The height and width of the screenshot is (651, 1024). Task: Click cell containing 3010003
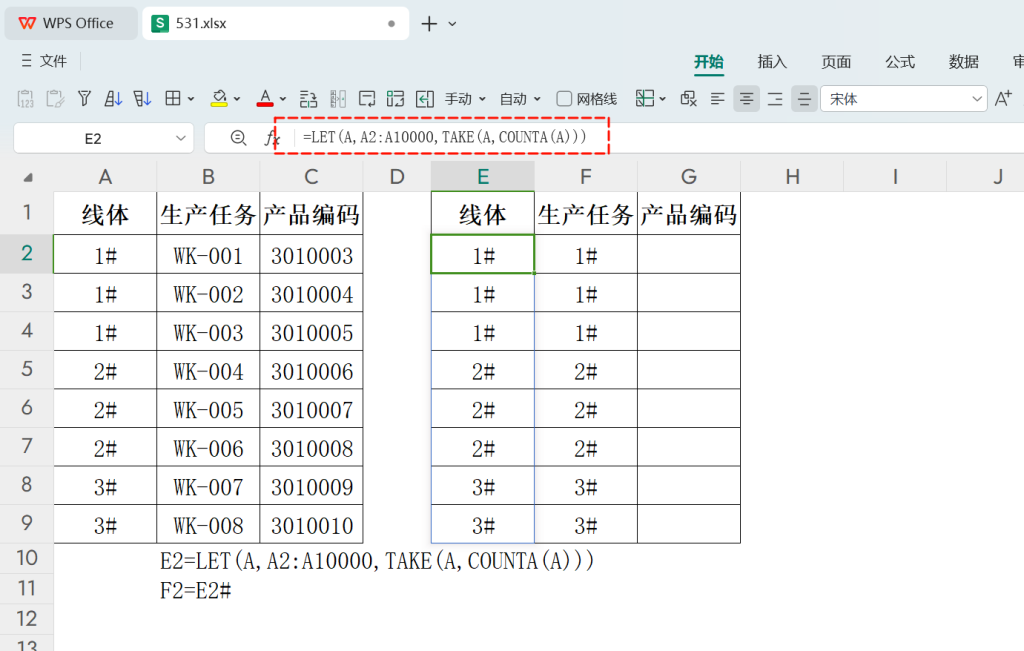[x=312, y=255]
